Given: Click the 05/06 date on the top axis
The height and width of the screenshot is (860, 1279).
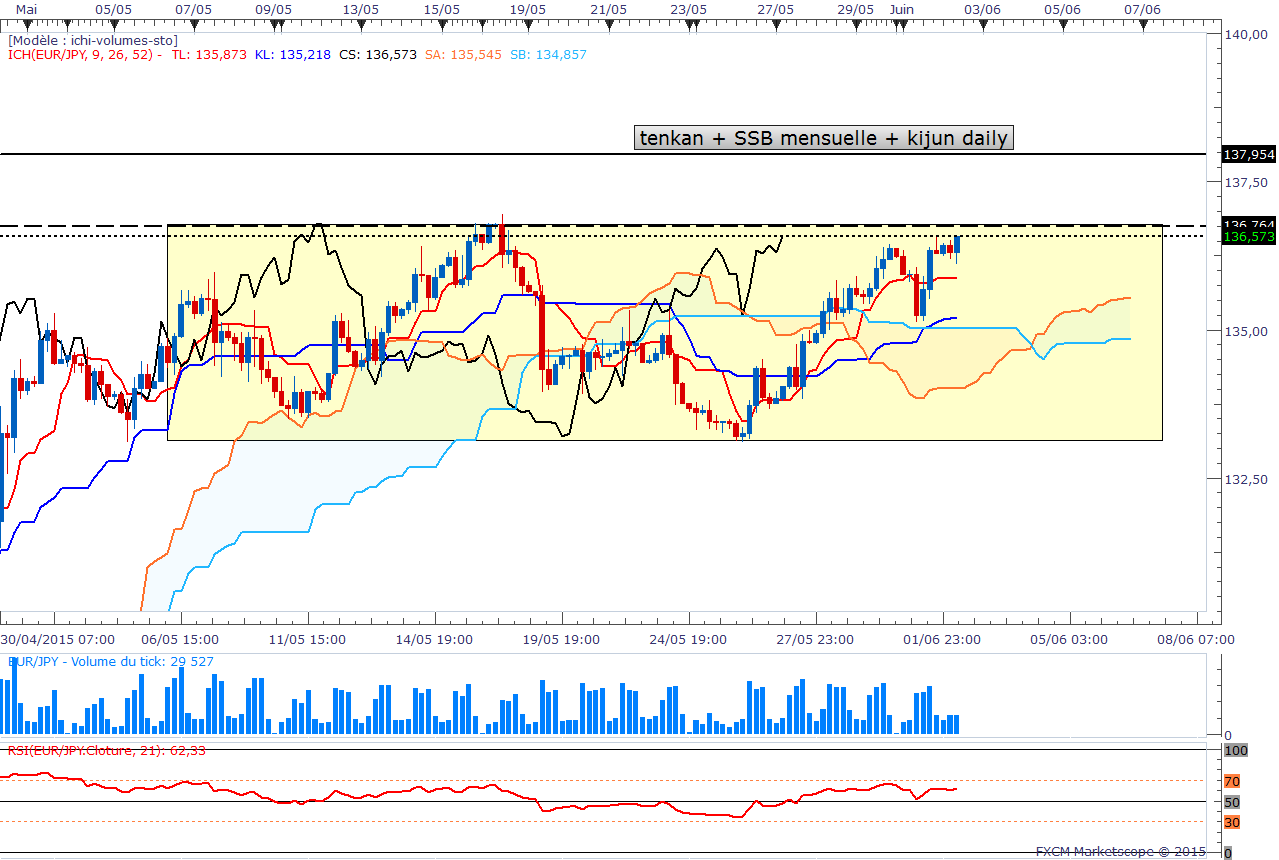Looking at the screenshot, I should 1062,8.
